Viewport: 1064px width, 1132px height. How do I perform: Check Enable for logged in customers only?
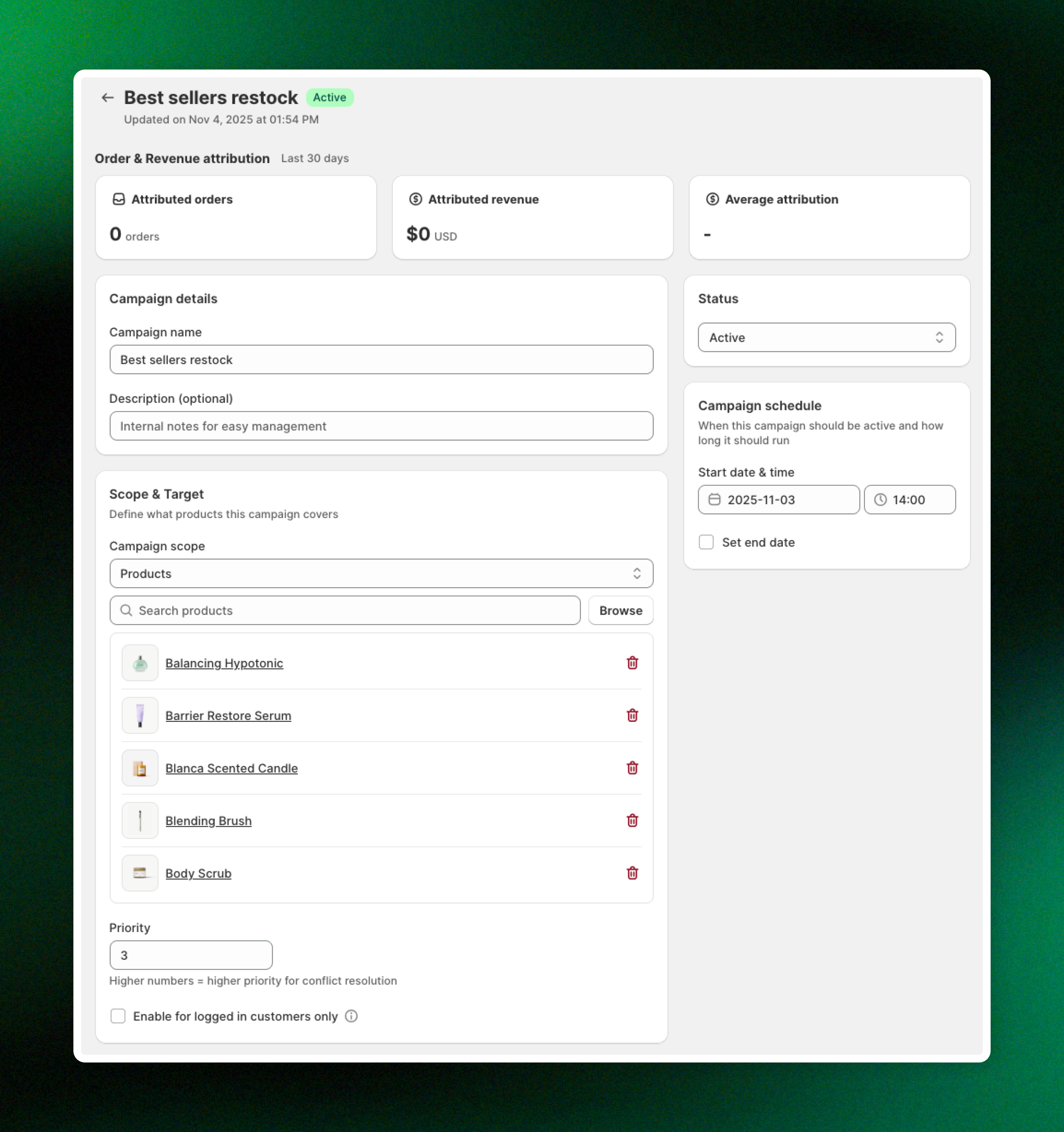(x=118, y=1016)
